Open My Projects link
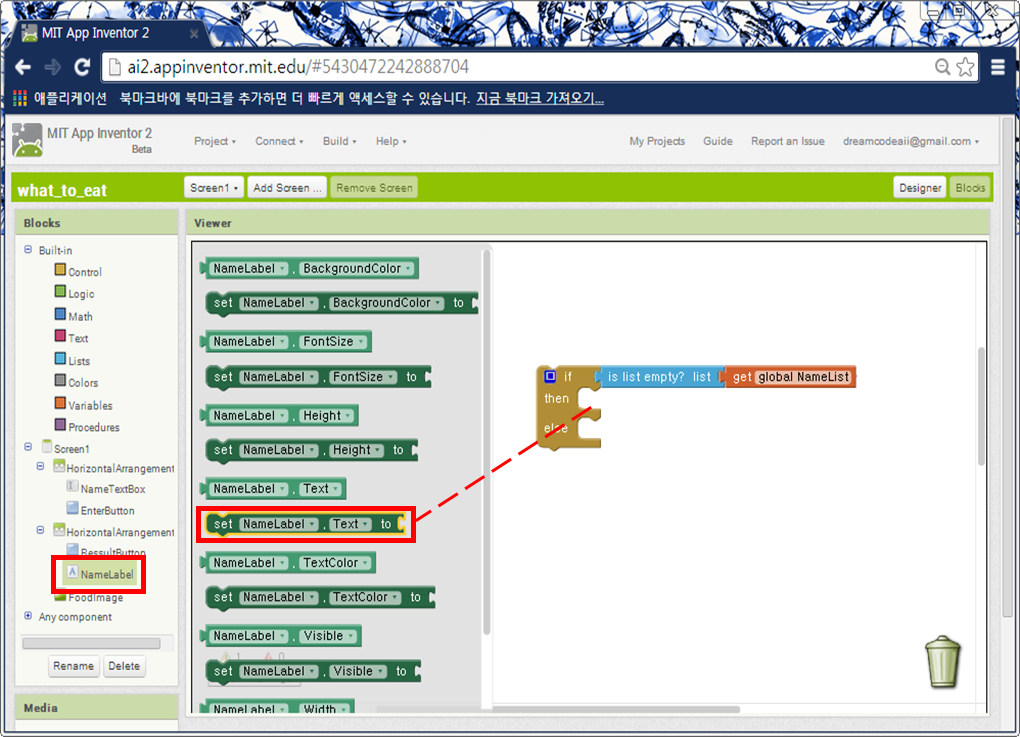This screenshot has height=737, width=1020. [657, 141]
